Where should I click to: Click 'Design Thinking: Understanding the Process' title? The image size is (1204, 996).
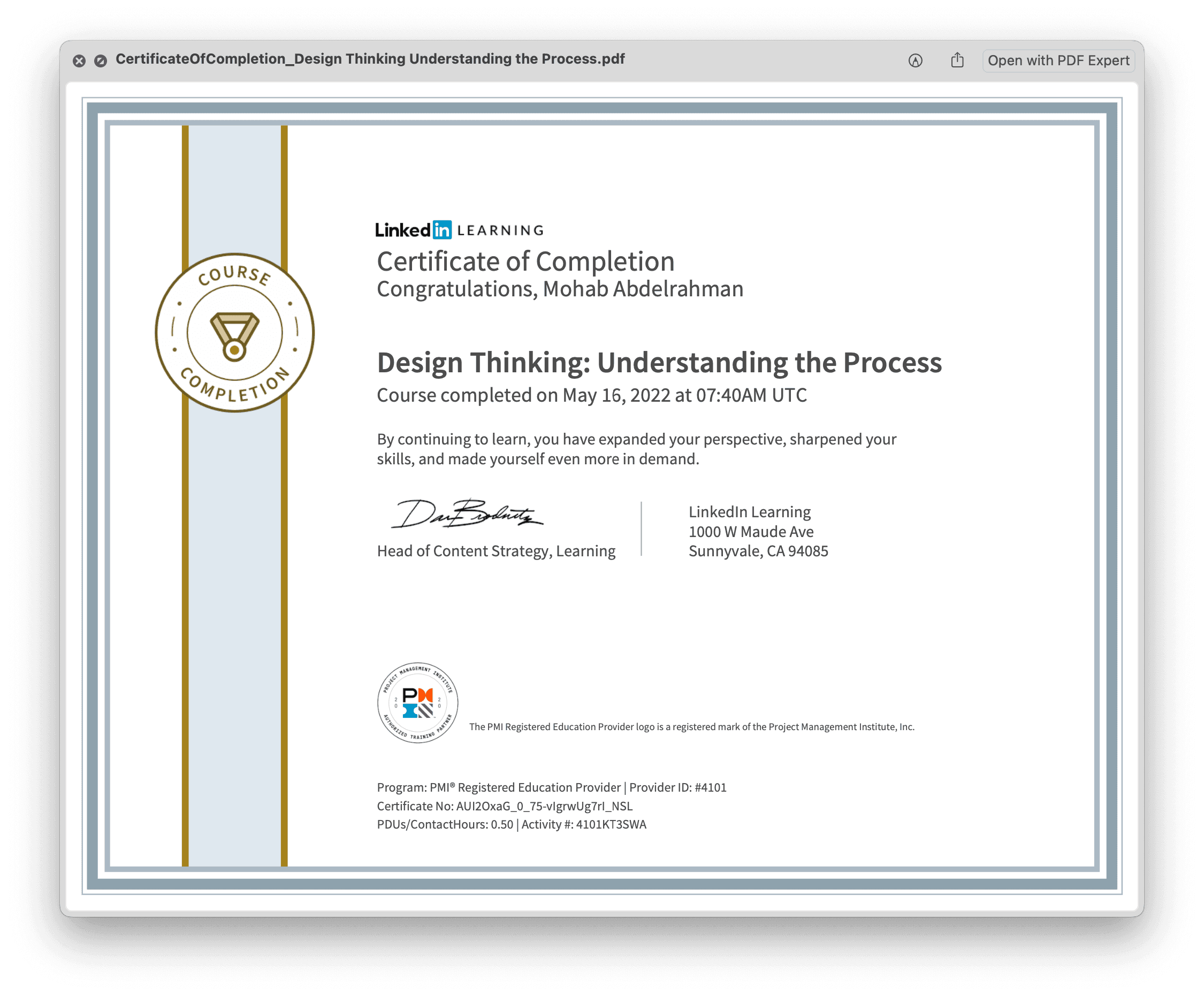(659, 363)
